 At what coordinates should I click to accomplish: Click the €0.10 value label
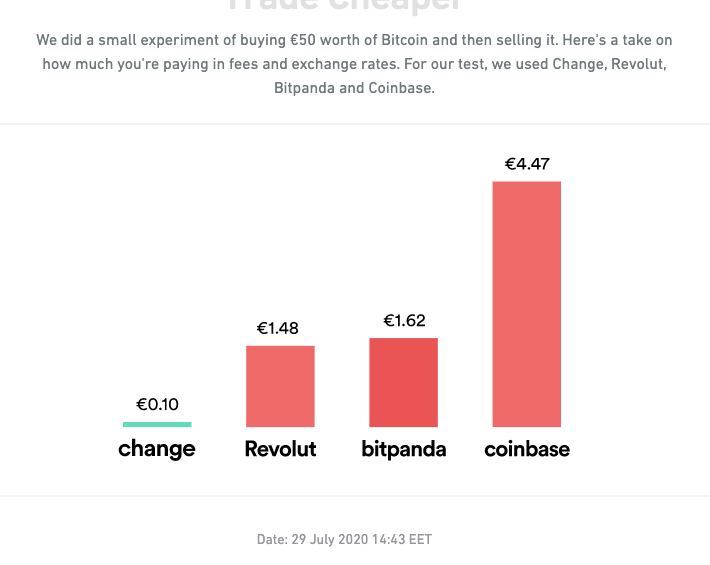[x=157, y=404]
